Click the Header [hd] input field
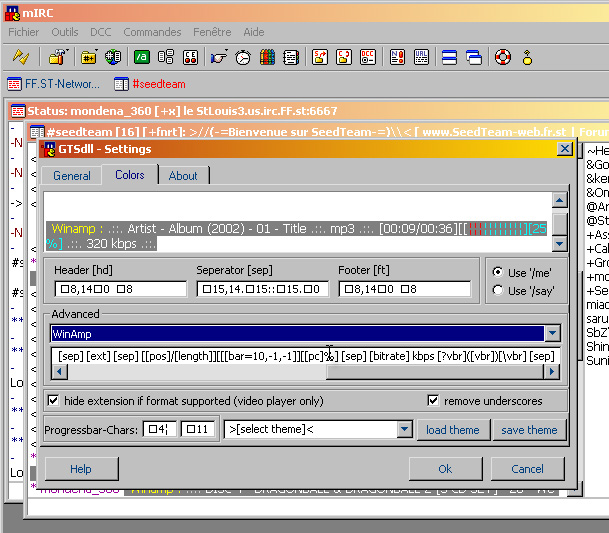This screenshot has height=533, width=609. click(120, 289)
